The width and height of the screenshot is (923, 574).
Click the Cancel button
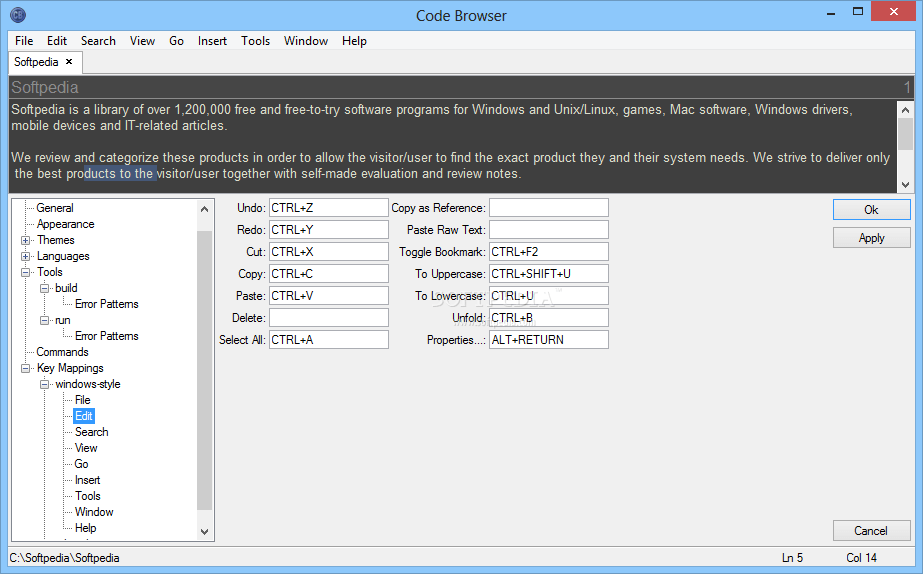871,530
